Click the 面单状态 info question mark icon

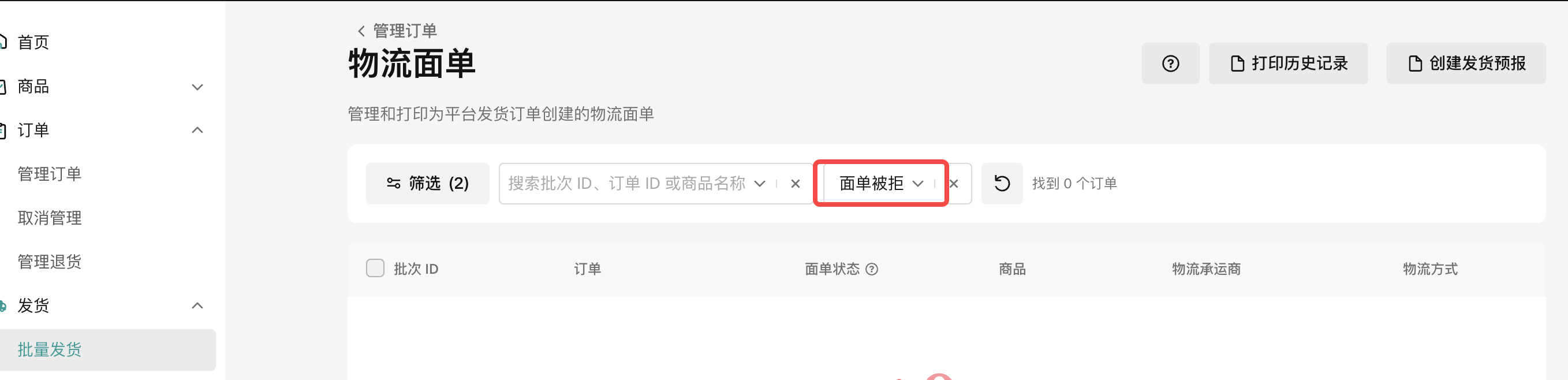coord(872,269)
